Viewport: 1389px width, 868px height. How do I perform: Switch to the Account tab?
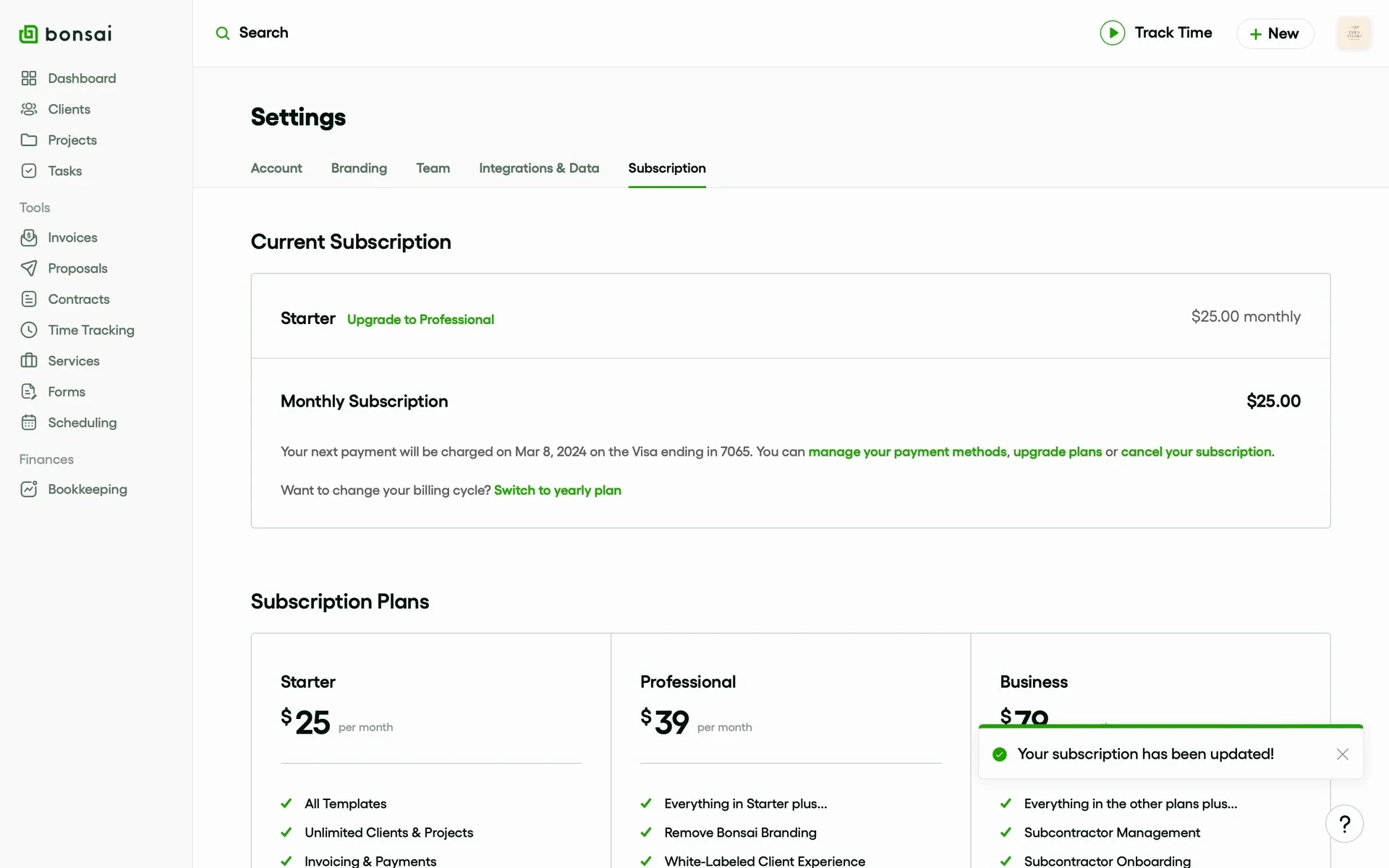276,168
